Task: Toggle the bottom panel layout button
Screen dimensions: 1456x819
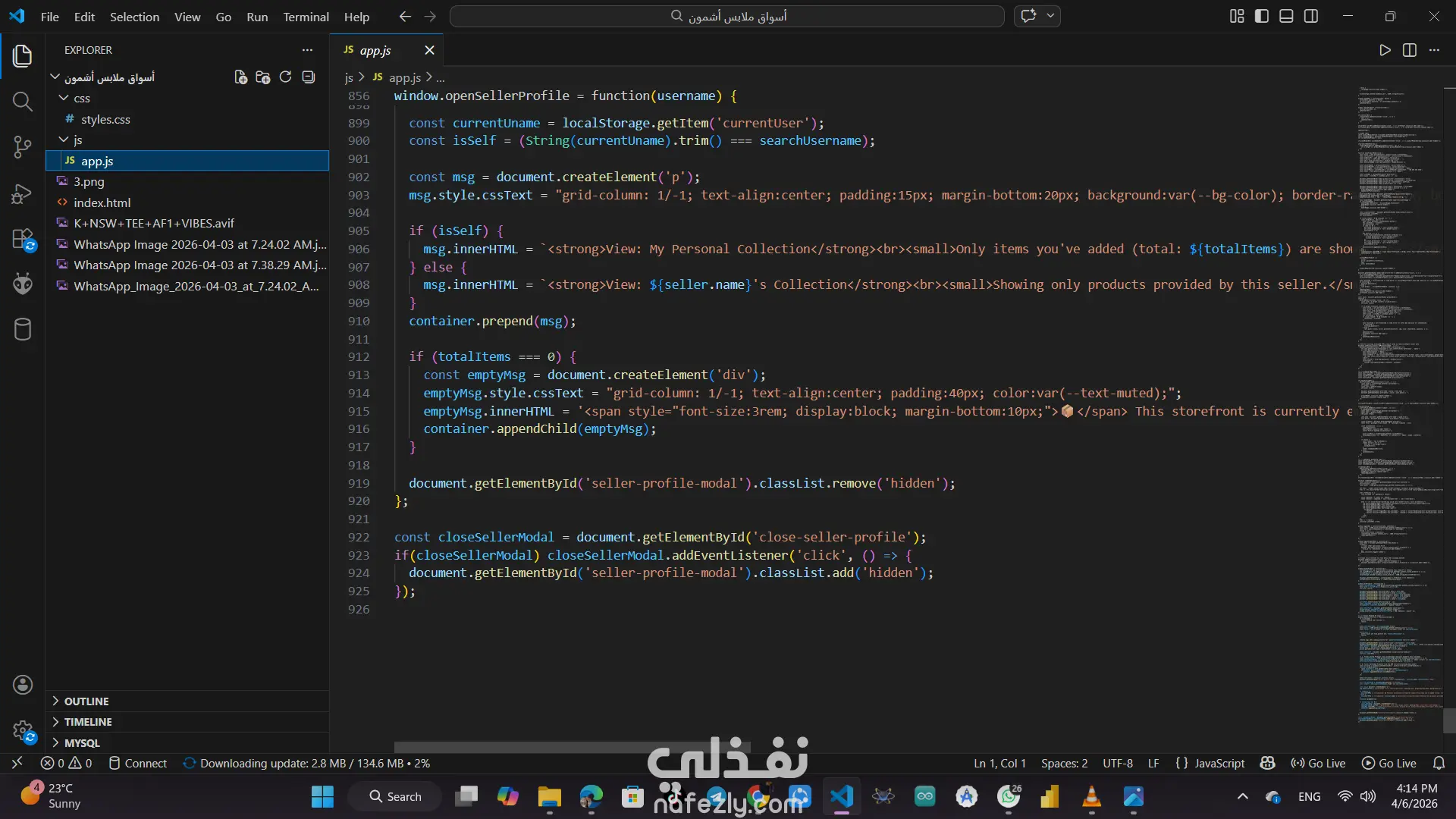Action: click(1286, 16)
